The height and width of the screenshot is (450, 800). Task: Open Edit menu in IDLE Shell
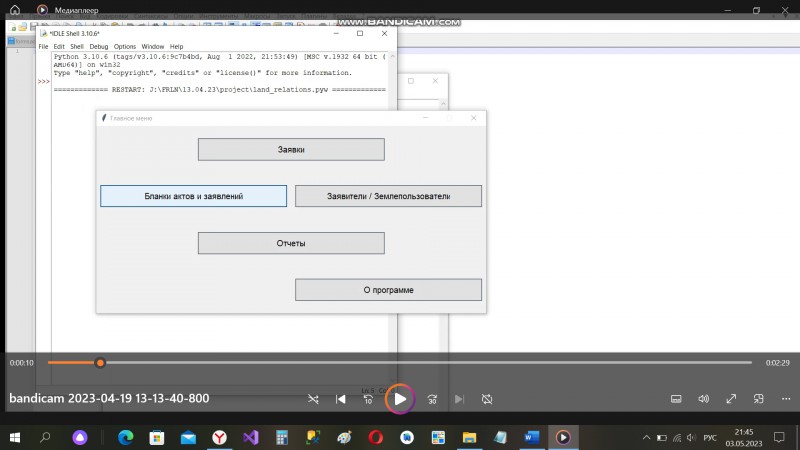[59, 46]
